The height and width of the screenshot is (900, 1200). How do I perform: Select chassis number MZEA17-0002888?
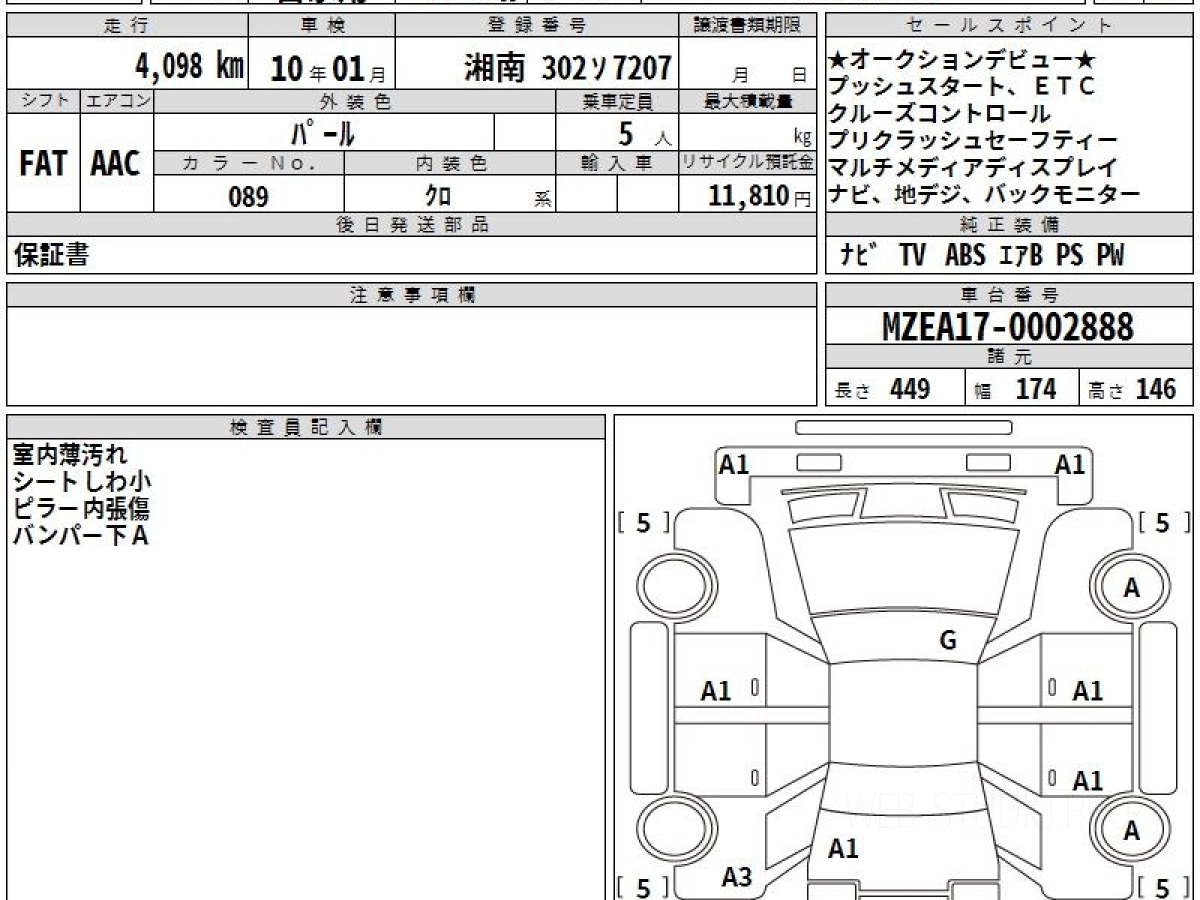(1008, 326)
